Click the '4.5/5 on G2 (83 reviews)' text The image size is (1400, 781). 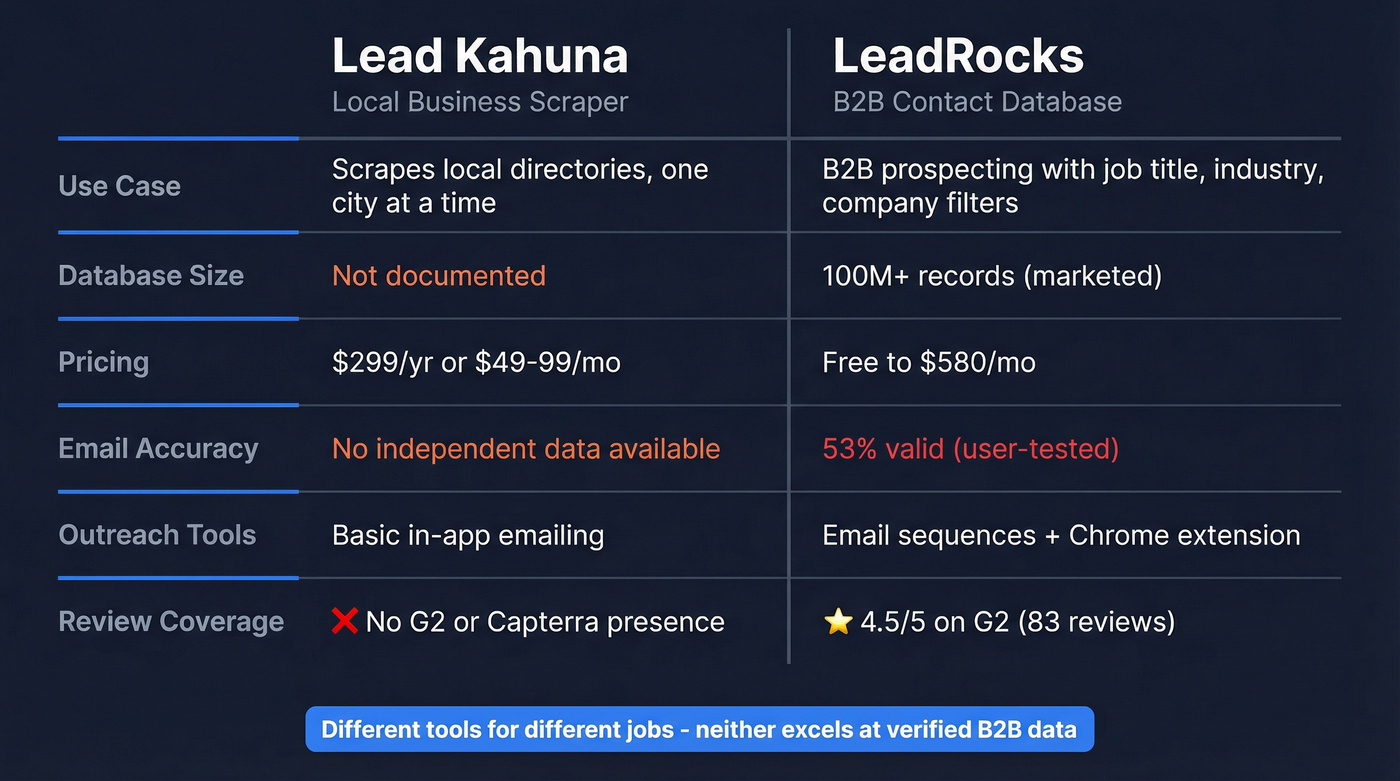[1014, 621]
